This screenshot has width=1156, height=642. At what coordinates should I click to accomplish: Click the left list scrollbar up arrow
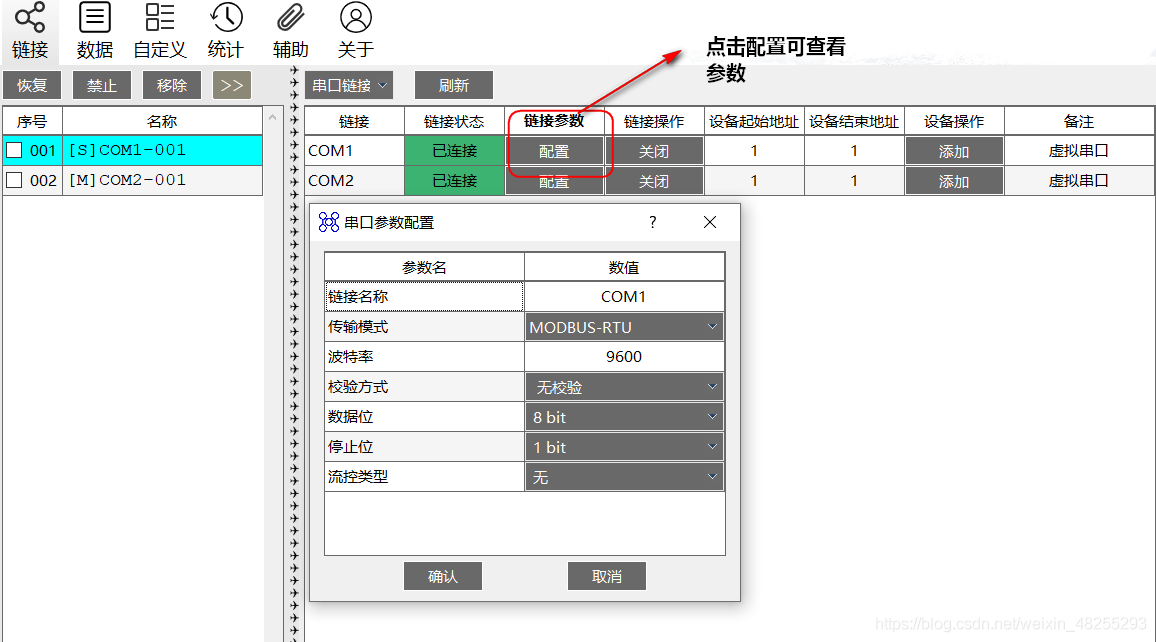[x=272, y=116]
